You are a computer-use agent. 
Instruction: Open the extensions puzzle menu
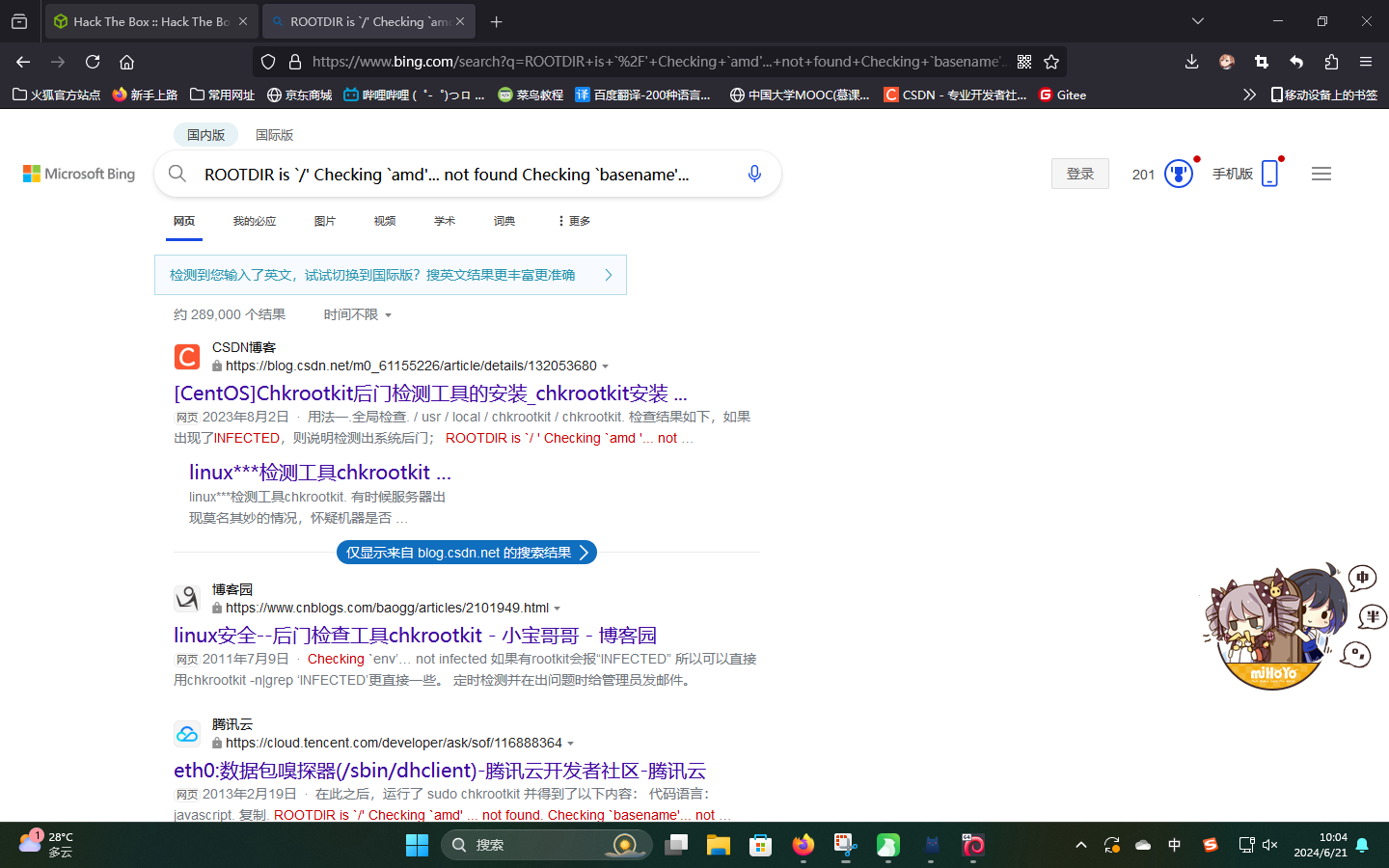click(x=1331, y=62)
